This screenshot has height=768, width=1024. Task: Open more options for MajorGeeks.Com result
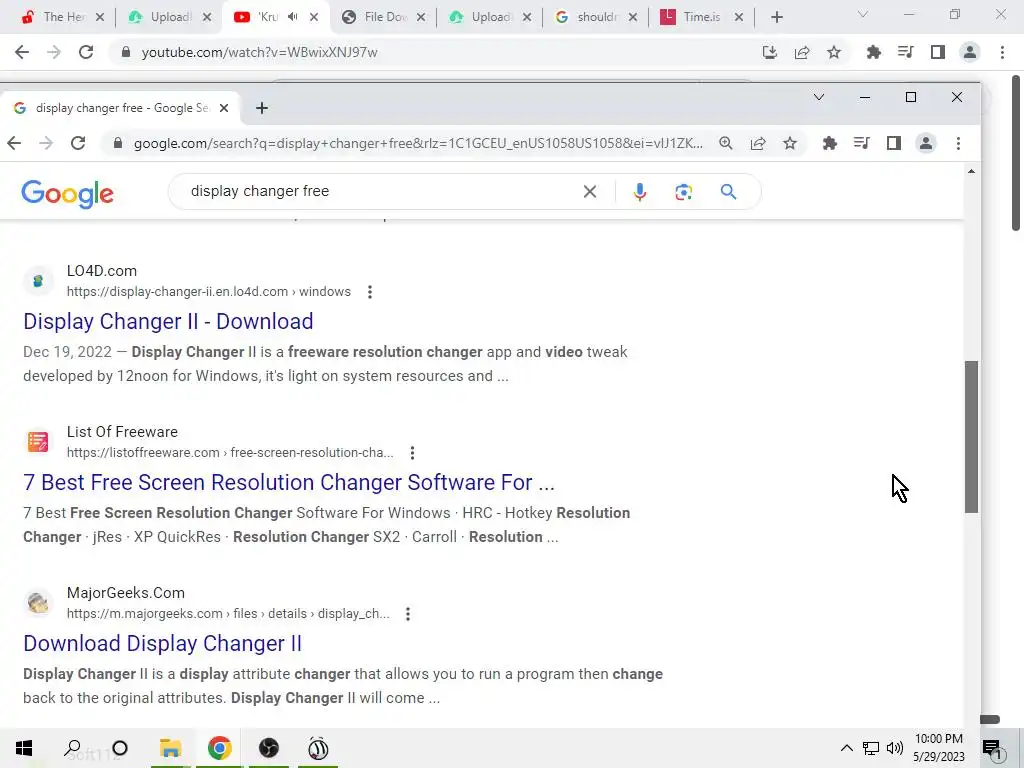coord(408,614)
